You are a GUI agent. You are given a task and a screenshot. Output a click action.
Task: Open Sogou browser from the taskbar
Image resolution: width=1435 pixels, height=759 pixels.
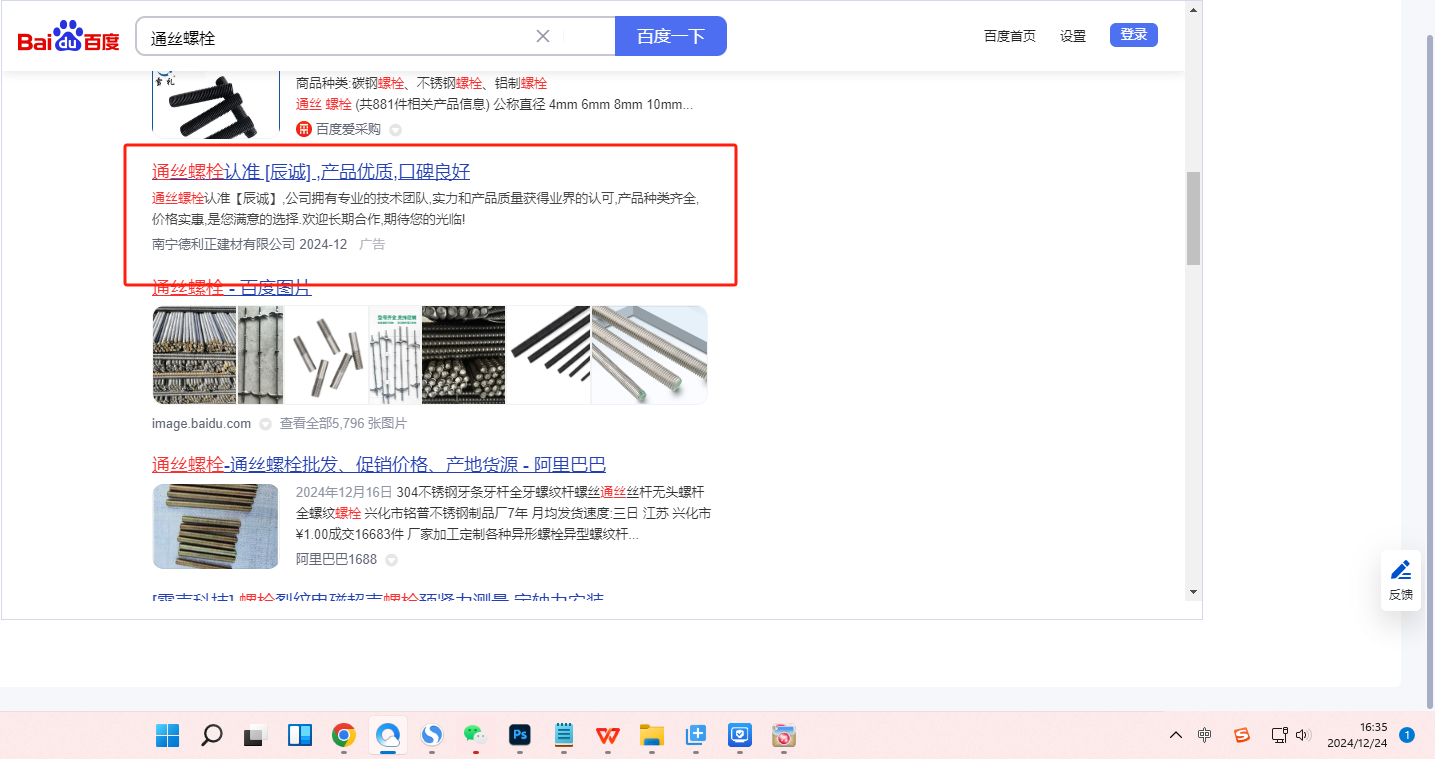click(x=431, y=736)
